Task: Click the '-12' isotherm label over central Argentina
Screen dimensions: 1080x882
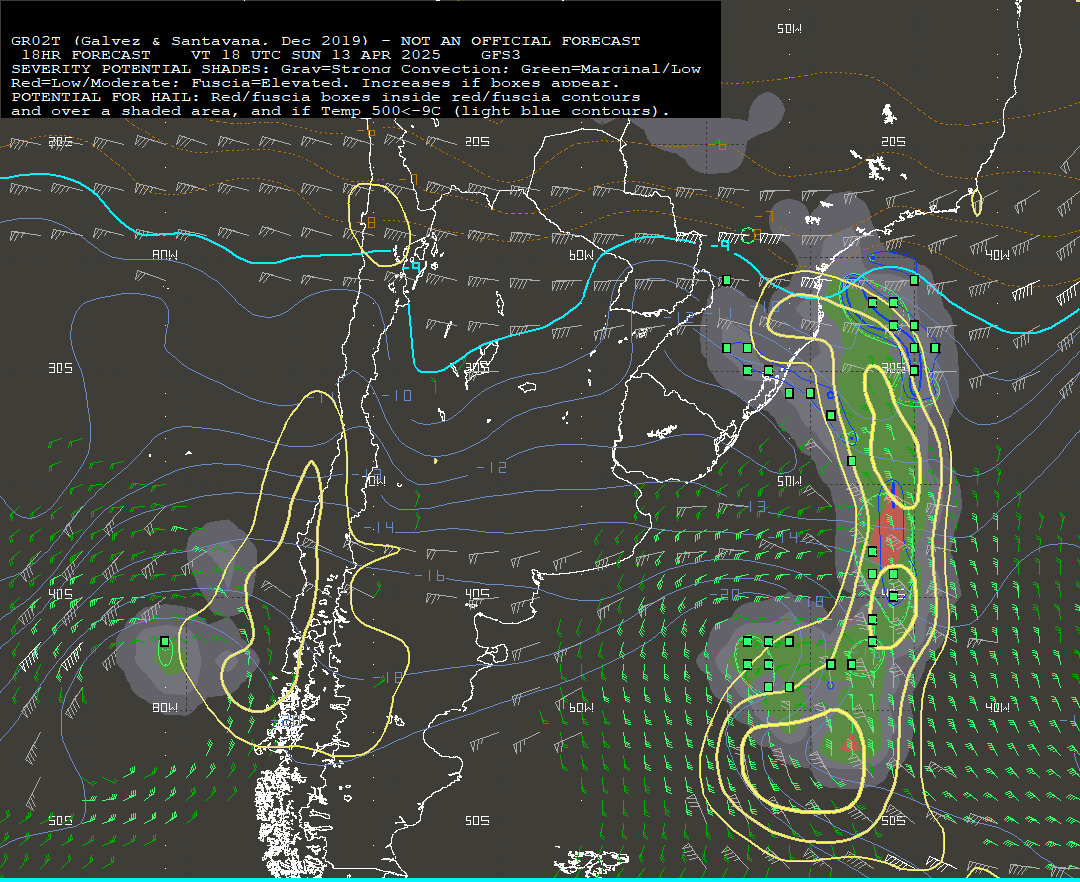Action: (492, 468)
